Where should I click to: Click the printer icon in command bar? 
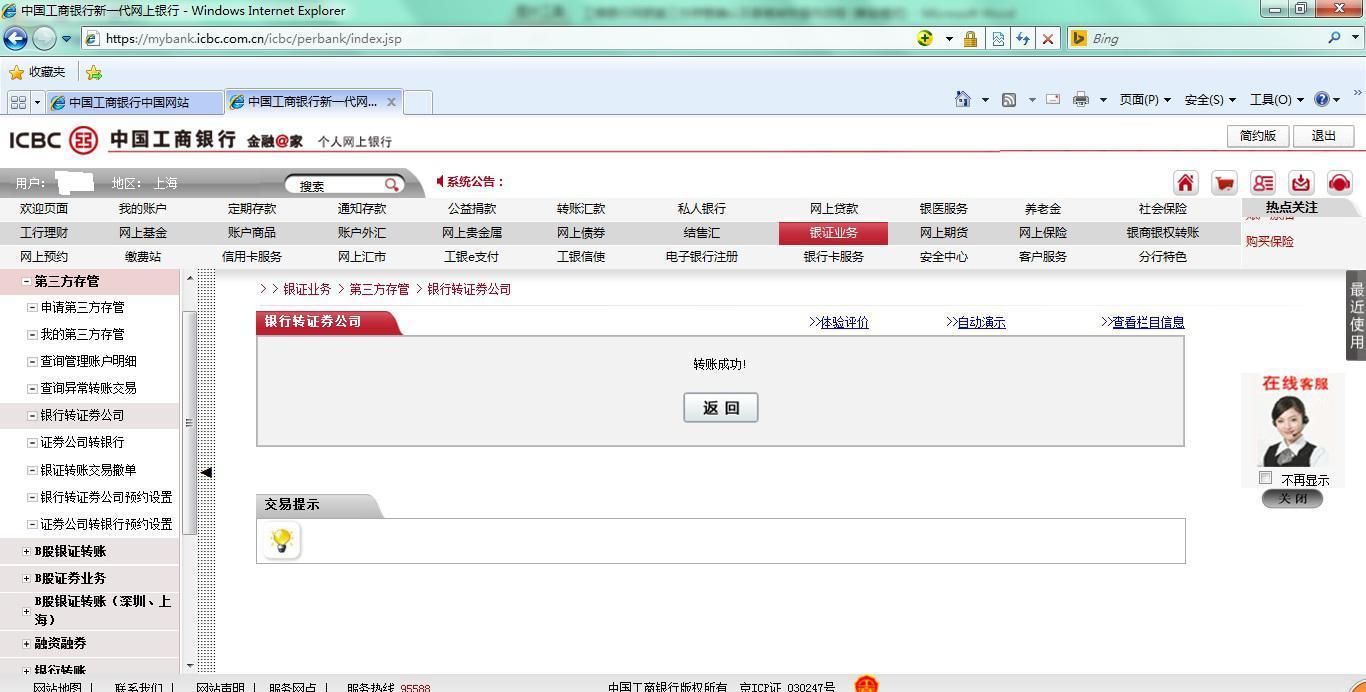tap(1081, 99)
